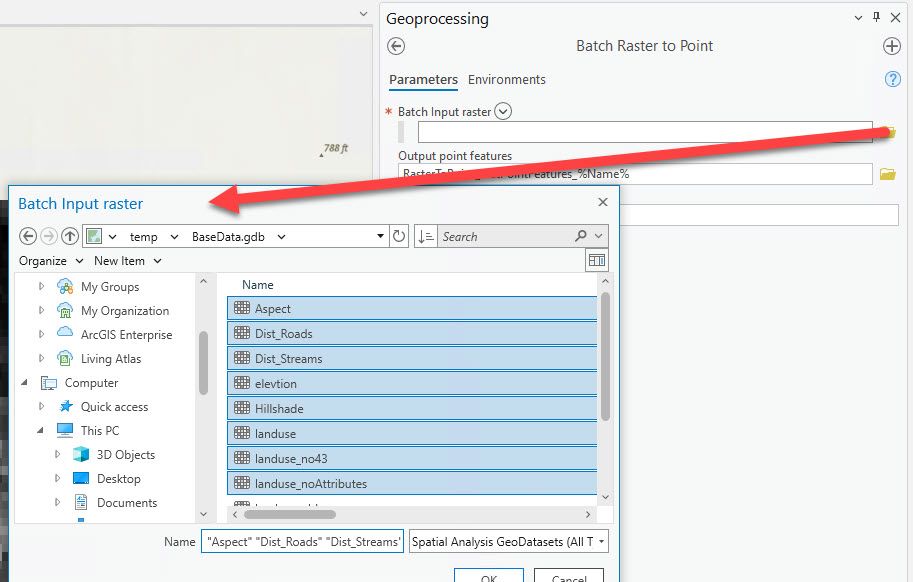
Task: Select the landuse_noAttributes raster
Action: pos(412,484)
